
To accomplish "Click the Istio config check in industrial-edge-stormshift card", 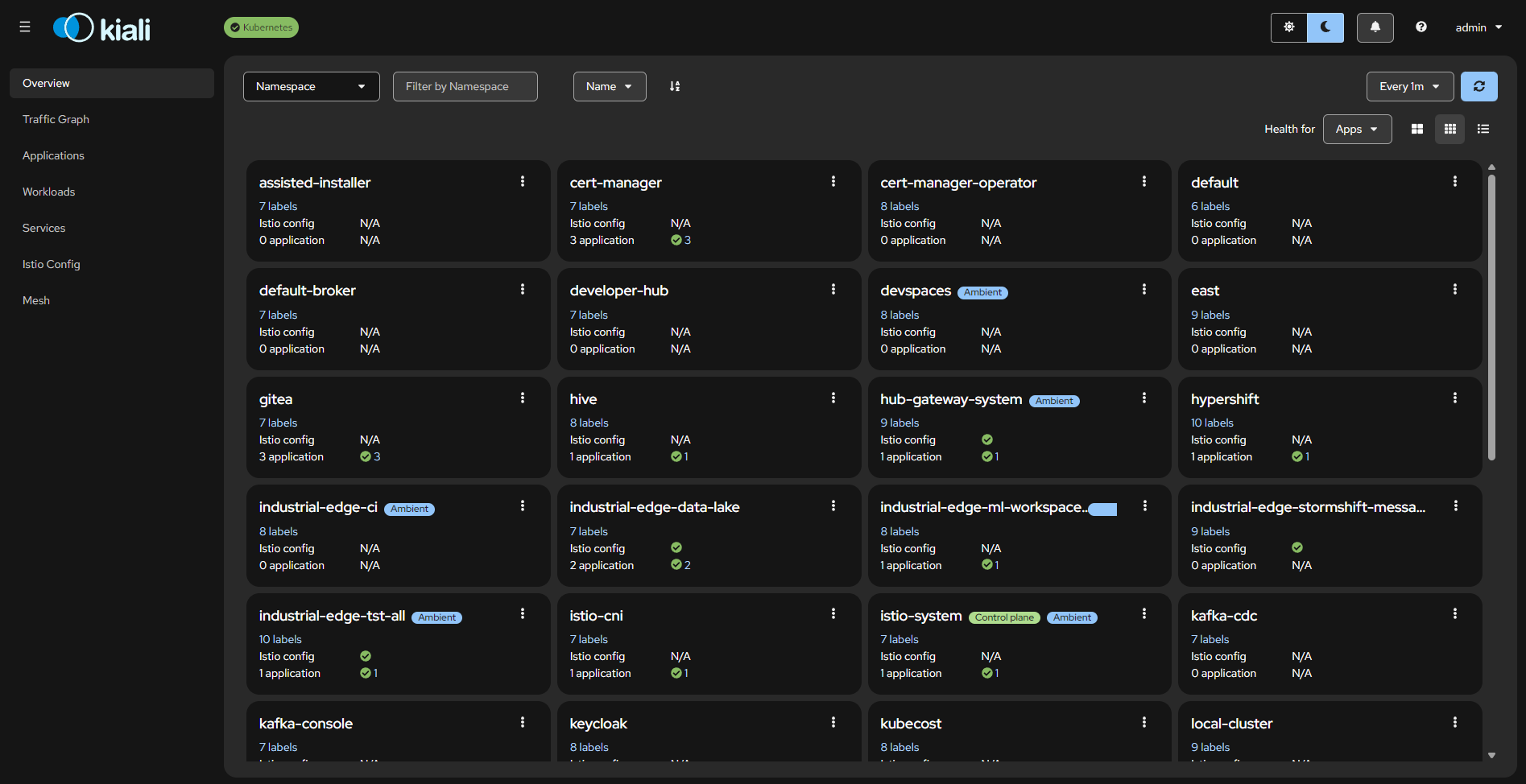I will [x=1297, y=547].
